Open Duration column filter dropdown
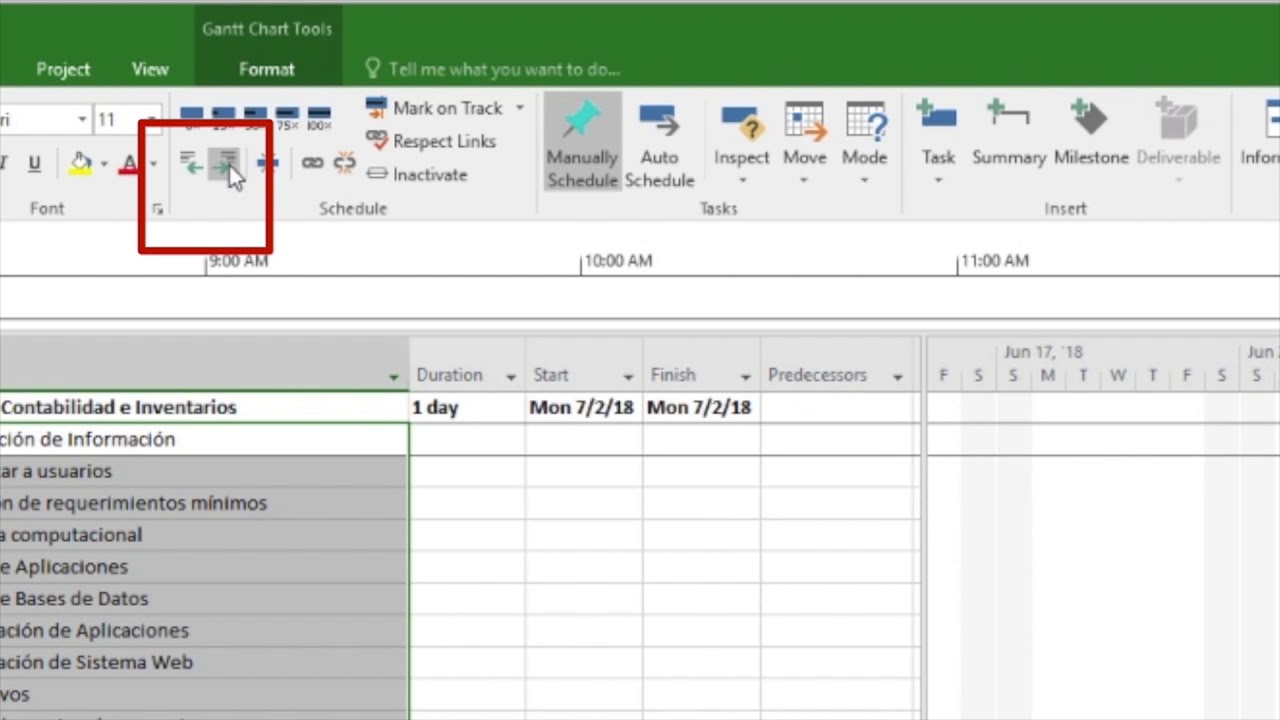 (x=511, y=377)
